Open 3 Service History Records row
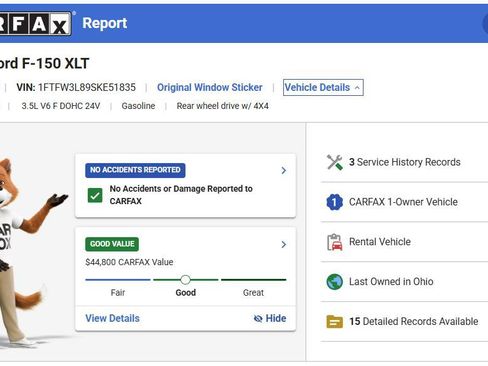 coord(404,162)
